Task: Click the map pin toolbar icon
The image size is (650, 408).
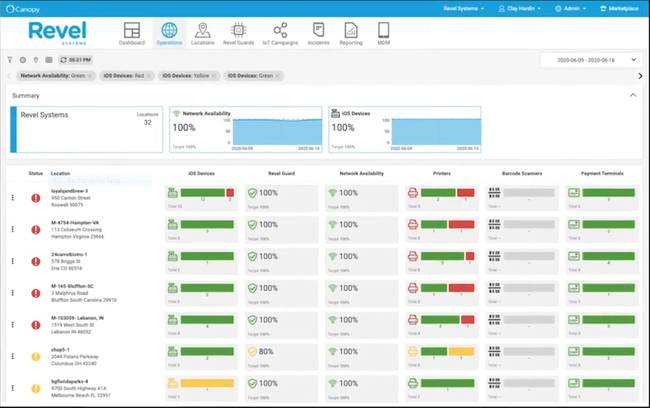Action: tap(36, 60)
